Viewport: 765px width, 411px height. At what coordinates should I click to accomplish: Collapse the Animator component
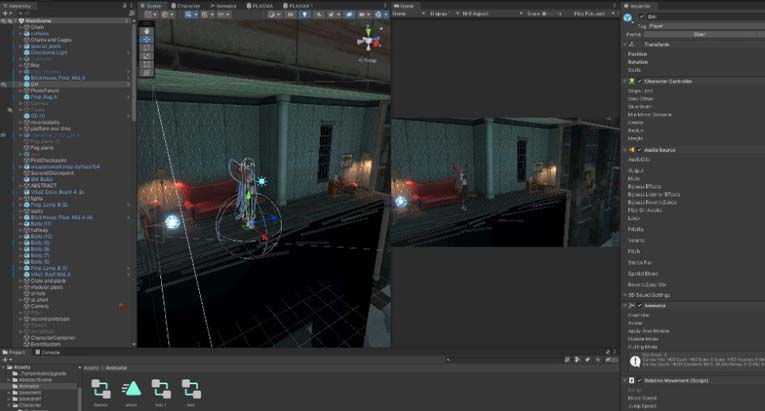coord(625,306)
